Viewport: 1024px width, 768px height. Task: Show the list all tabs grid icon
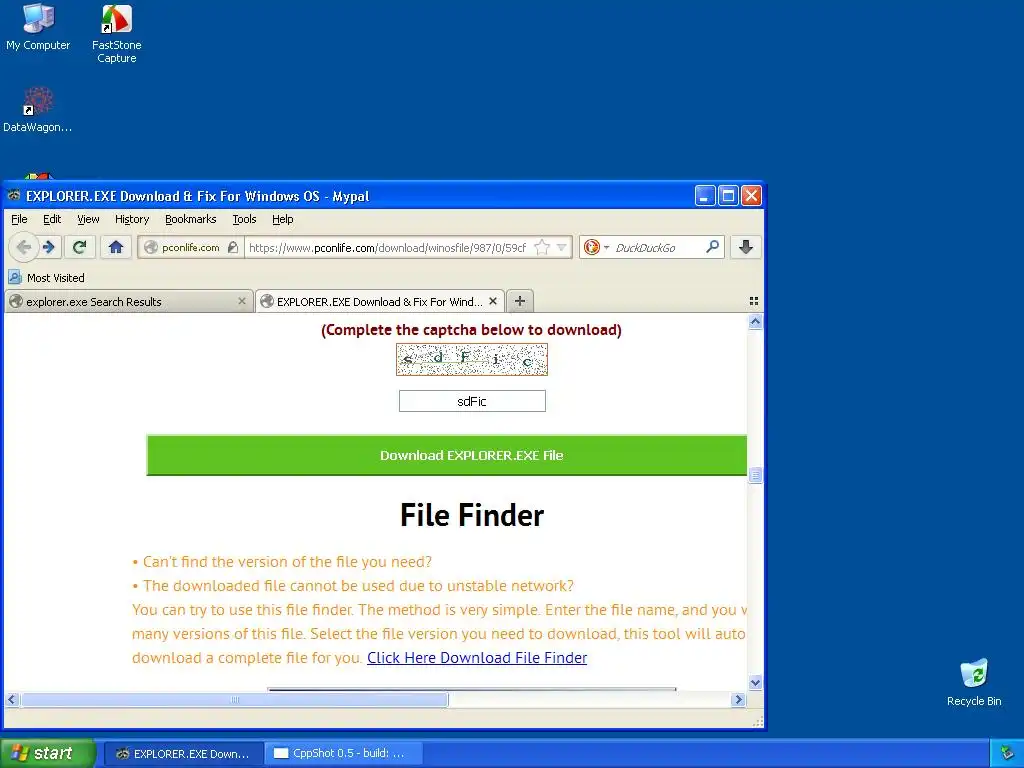[754, 301]
